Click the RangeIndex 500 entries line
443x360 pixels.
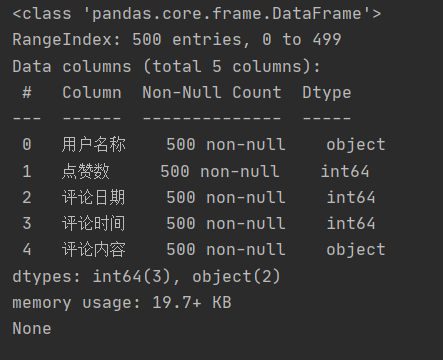tap(177, 40)
